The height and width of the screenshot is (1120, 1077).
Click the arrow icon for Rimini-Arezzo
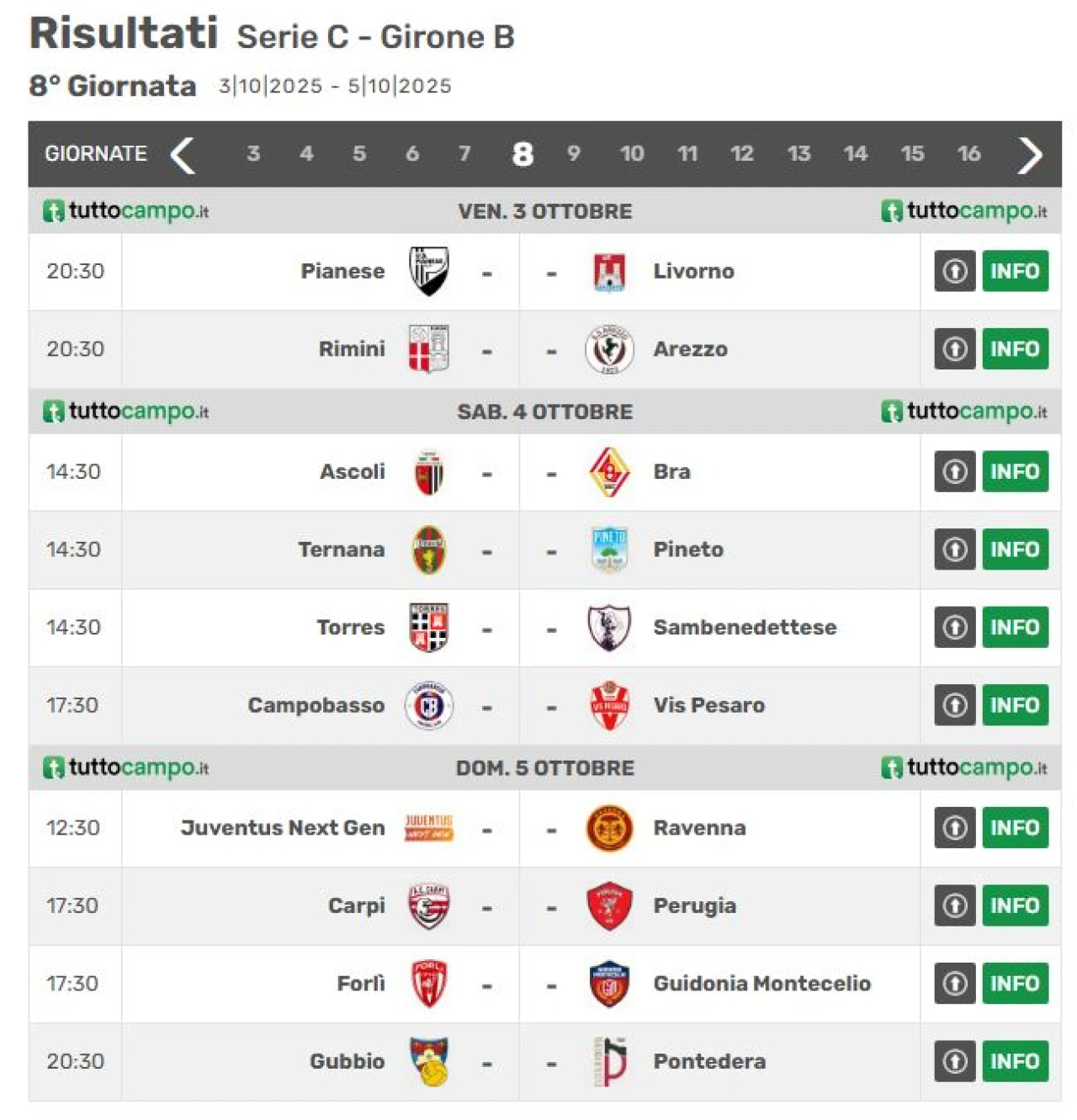click(954, 349)
